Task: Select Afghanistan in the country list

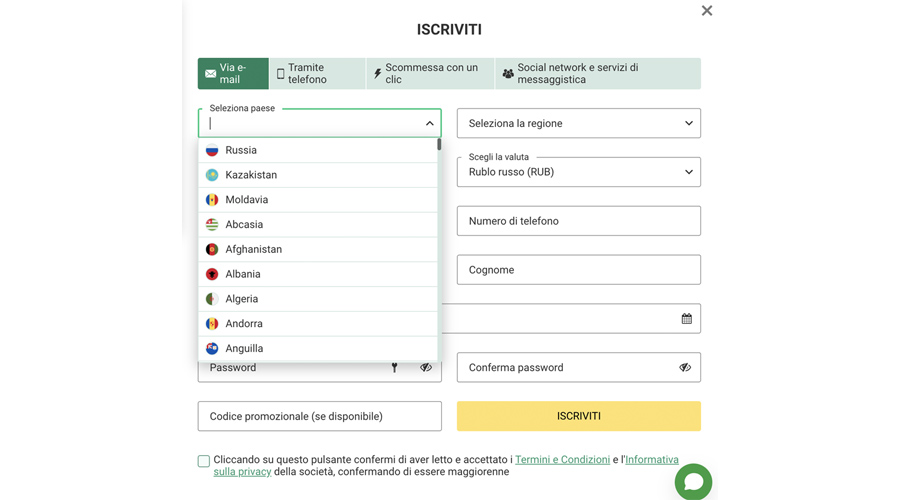Action: coord(317,249)
